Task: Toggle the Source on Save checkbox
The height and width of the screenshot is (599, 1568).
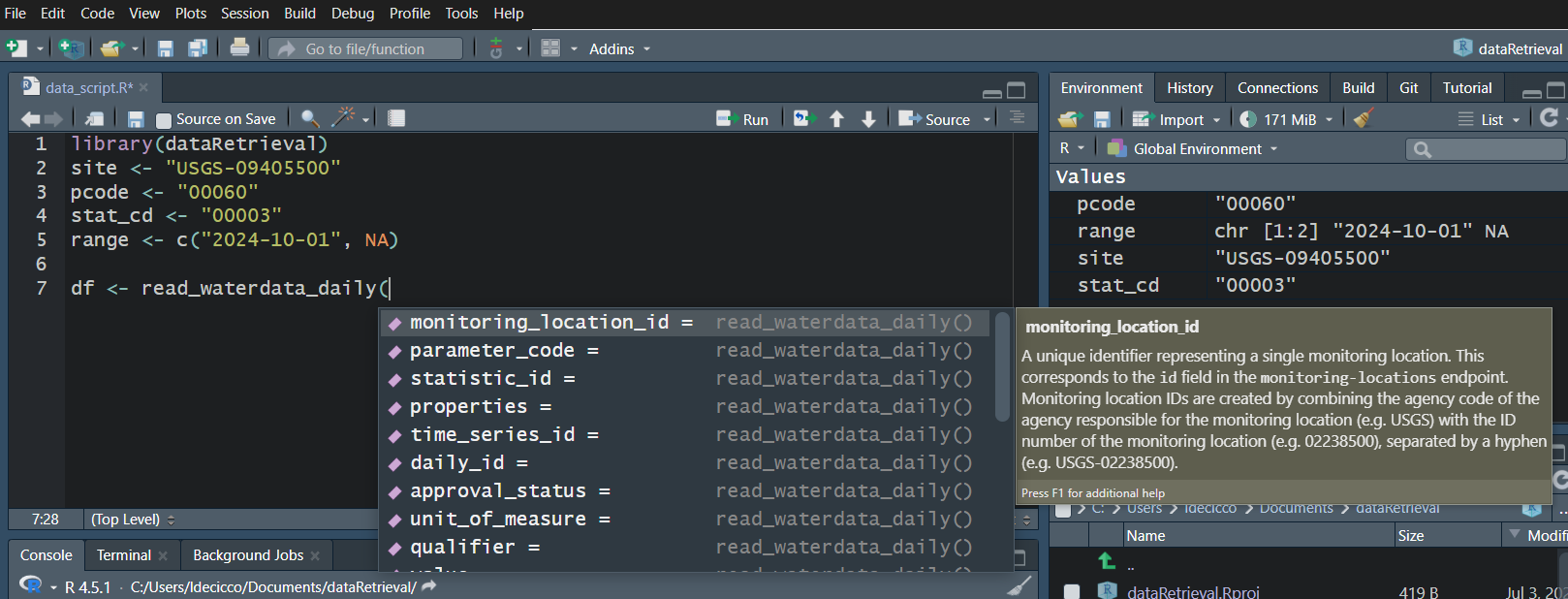Action: coord(164,120)
